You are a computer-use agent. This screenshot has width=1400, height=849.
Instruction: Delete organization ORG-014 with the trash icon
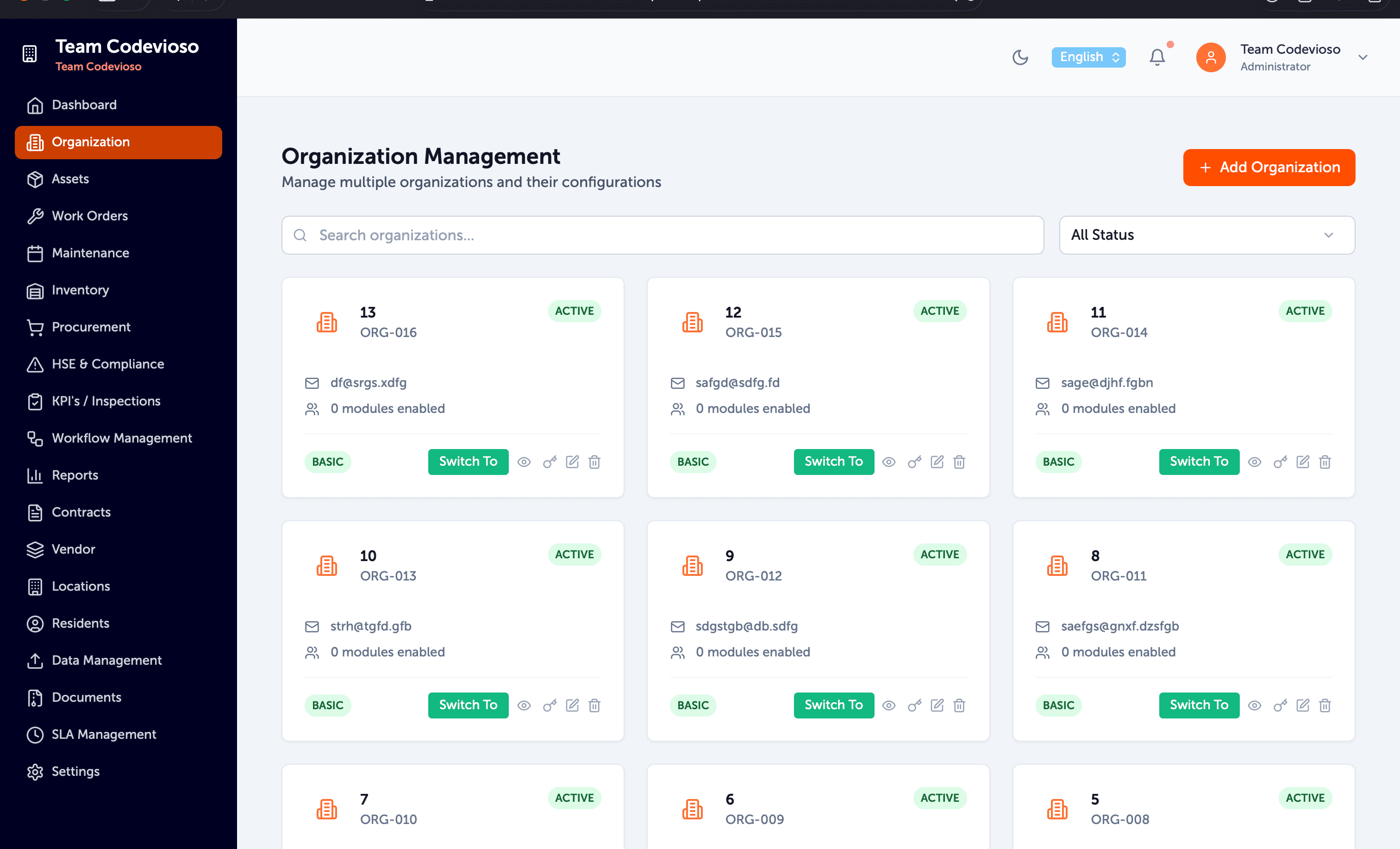1325,462
